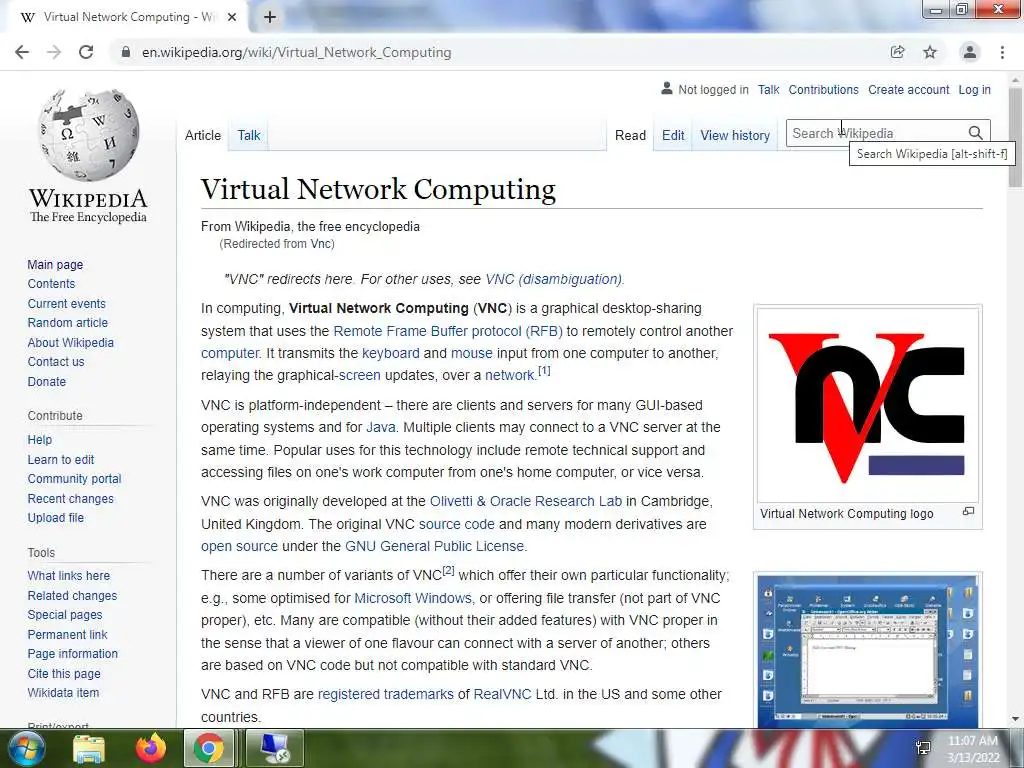Open Current events in sidebar

(x=66, y=304)
